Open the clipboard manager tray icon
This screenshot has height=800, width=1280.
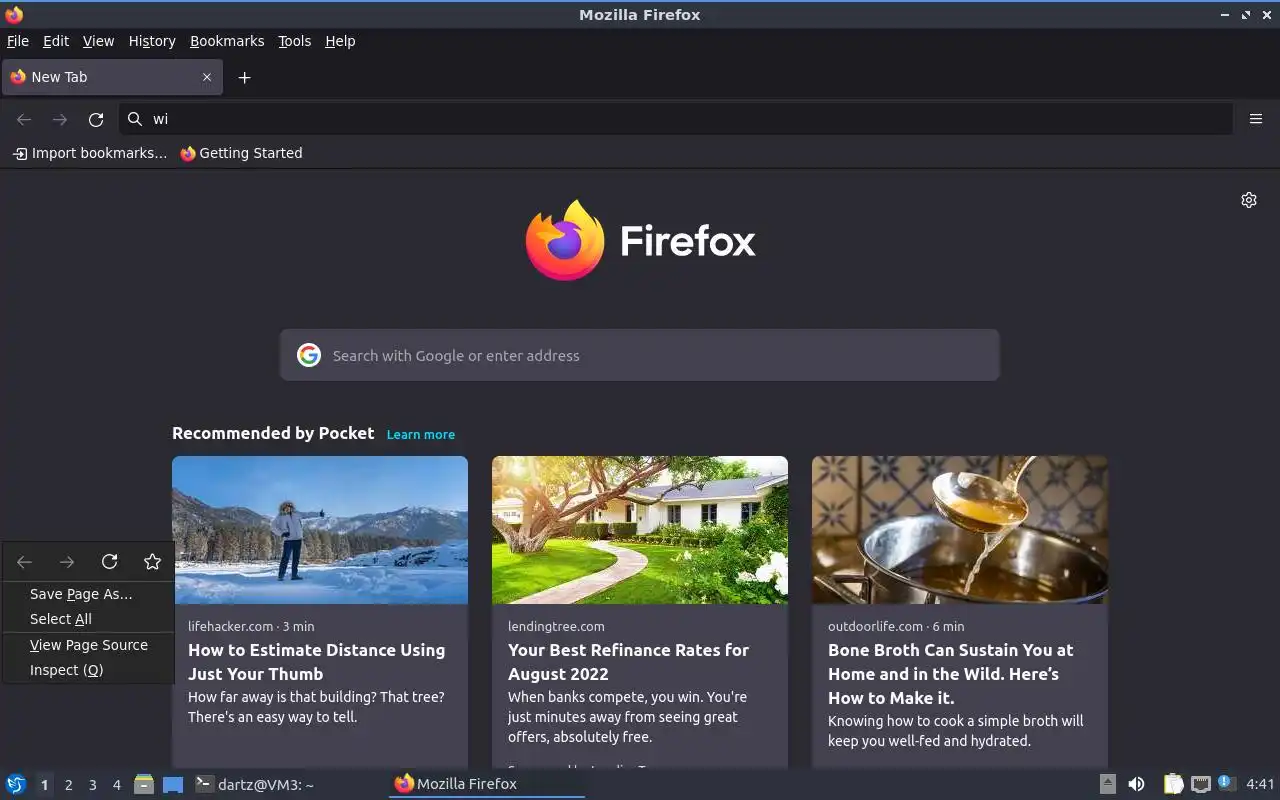(1173, 784)
